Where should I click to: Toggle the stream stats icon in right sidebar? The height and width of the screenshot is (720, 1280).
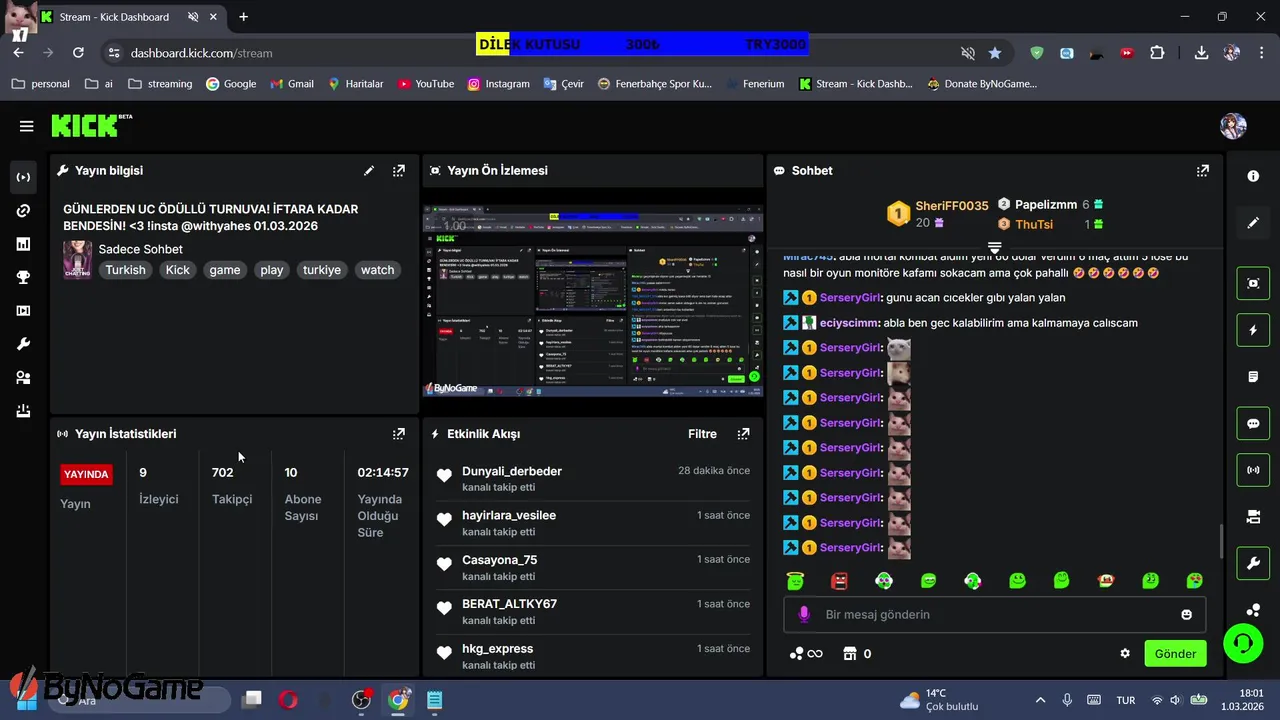click(x=1253, y=470)
